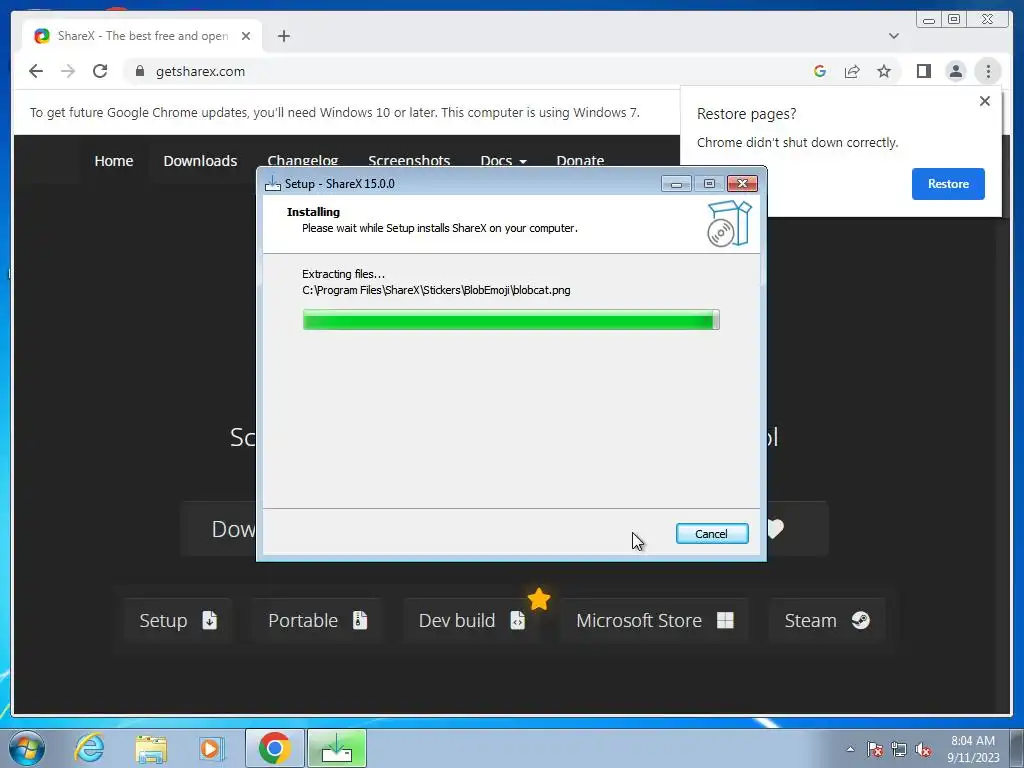Launch Internet Explorer from taskbar
1024x768 pixels.
pos(89,748)
